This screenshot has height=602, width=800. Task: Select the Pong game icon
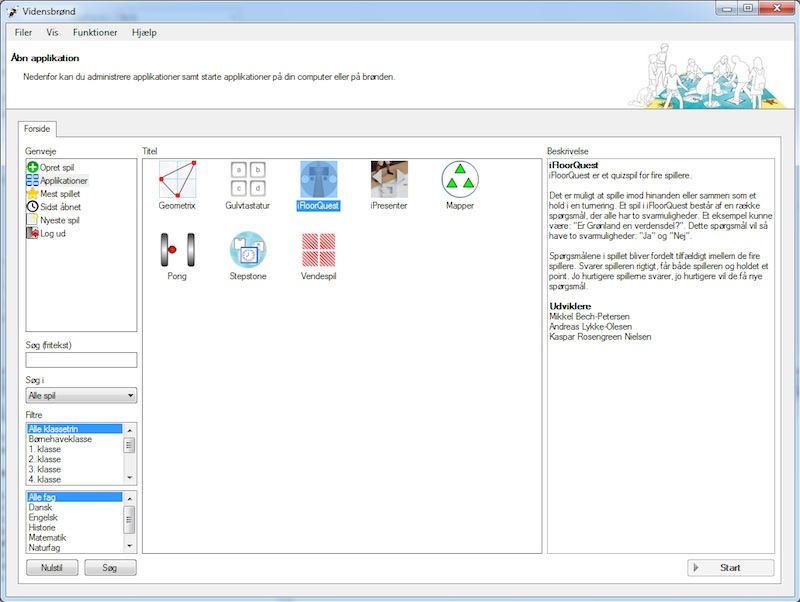(x=177, y=250)
